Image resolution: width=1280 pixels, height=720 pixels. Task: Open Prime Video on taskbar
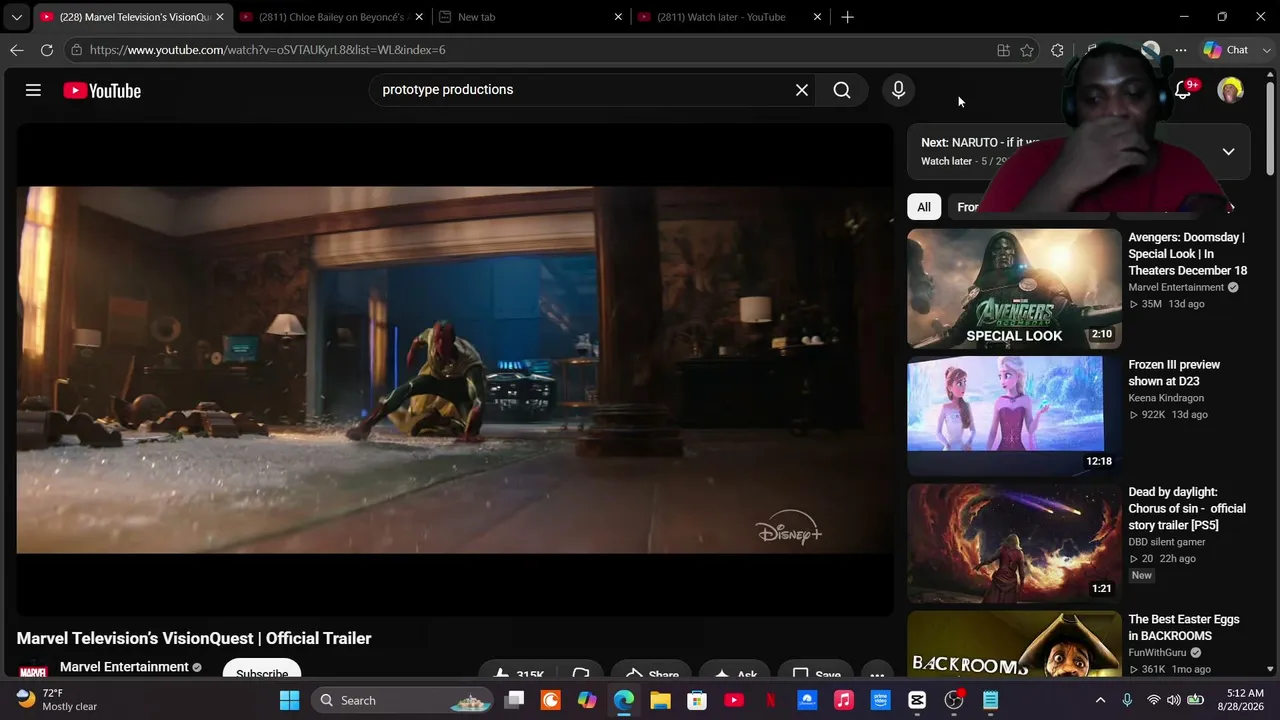[x=880, y=700]
